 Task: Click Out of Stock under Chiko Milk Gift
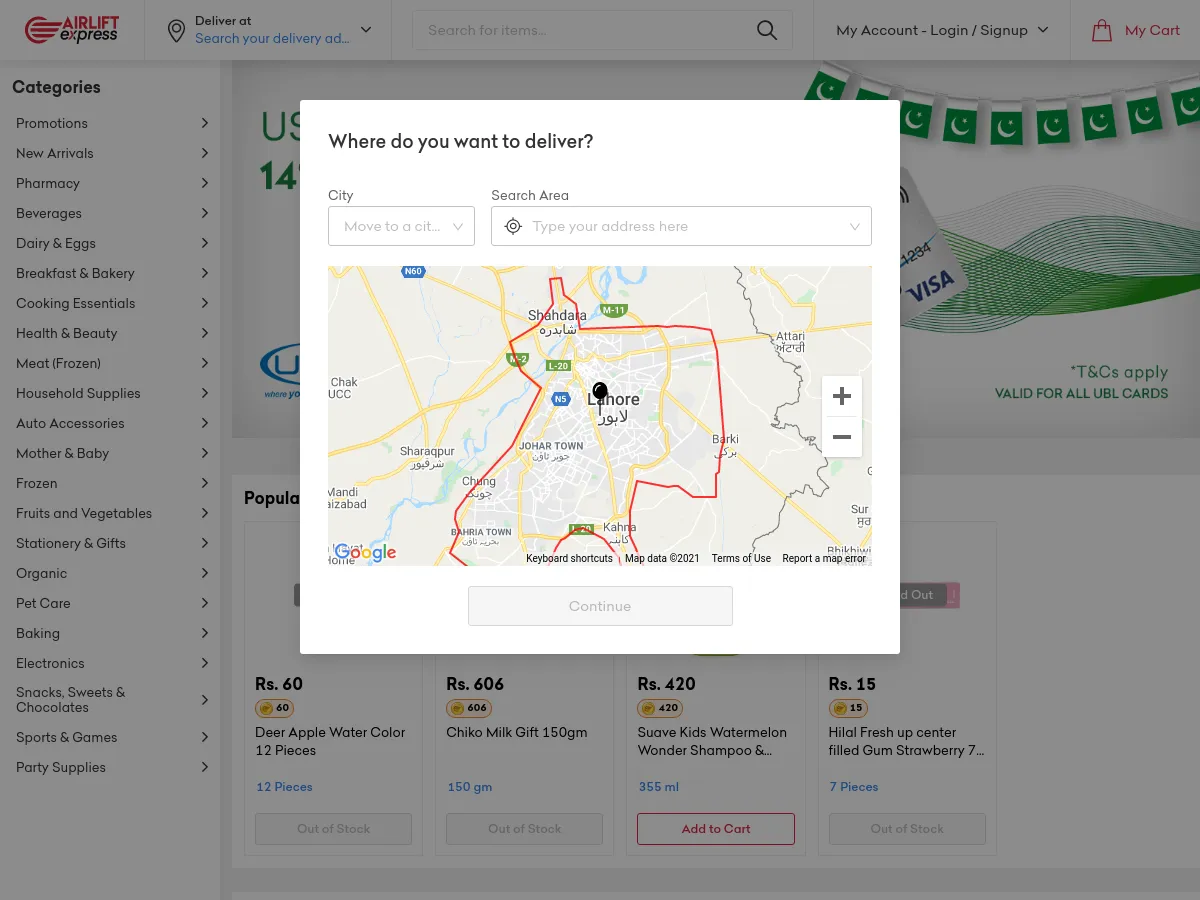coord(524,829)
